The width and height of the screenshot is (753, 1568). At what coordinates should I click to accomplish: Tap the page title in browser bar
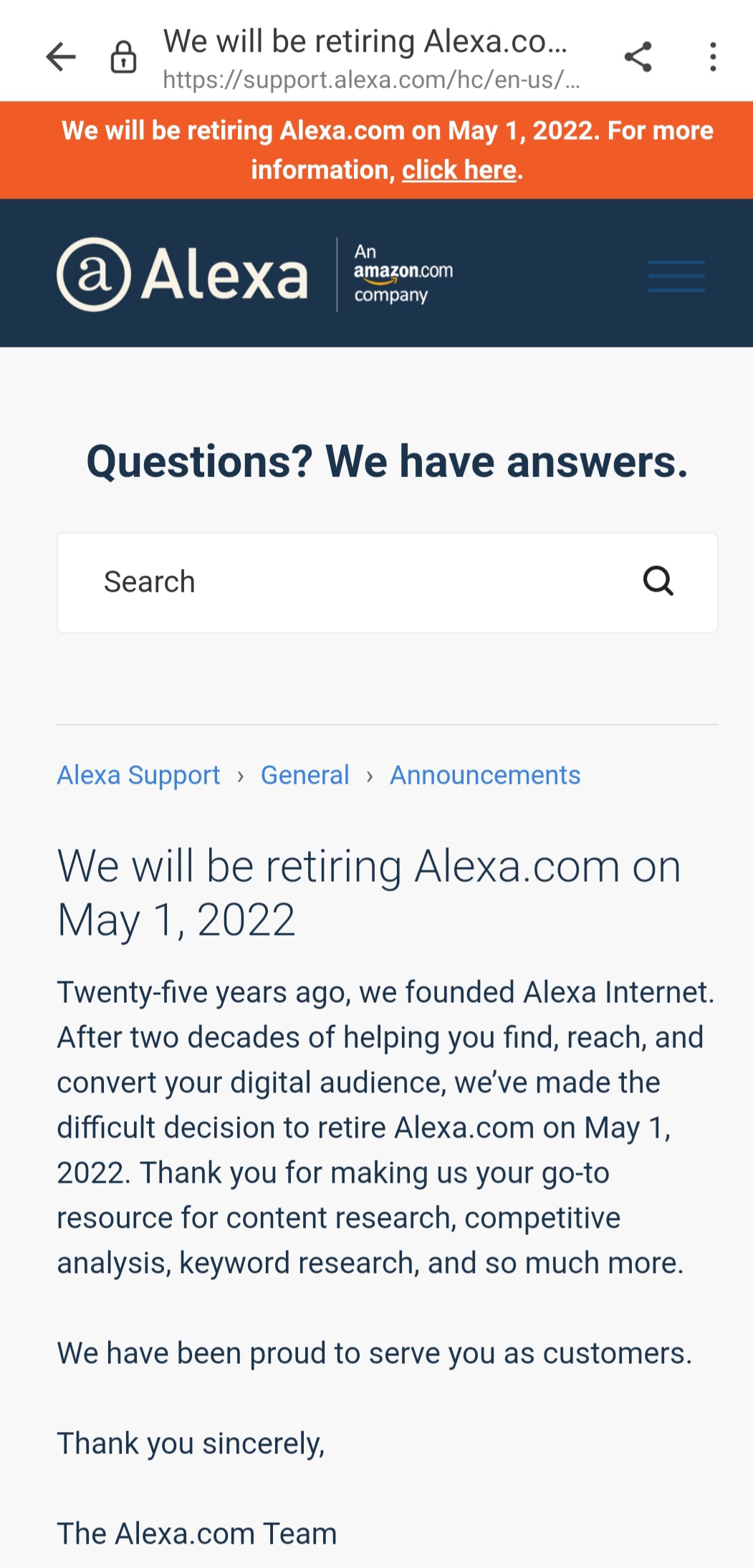(365, 42)
